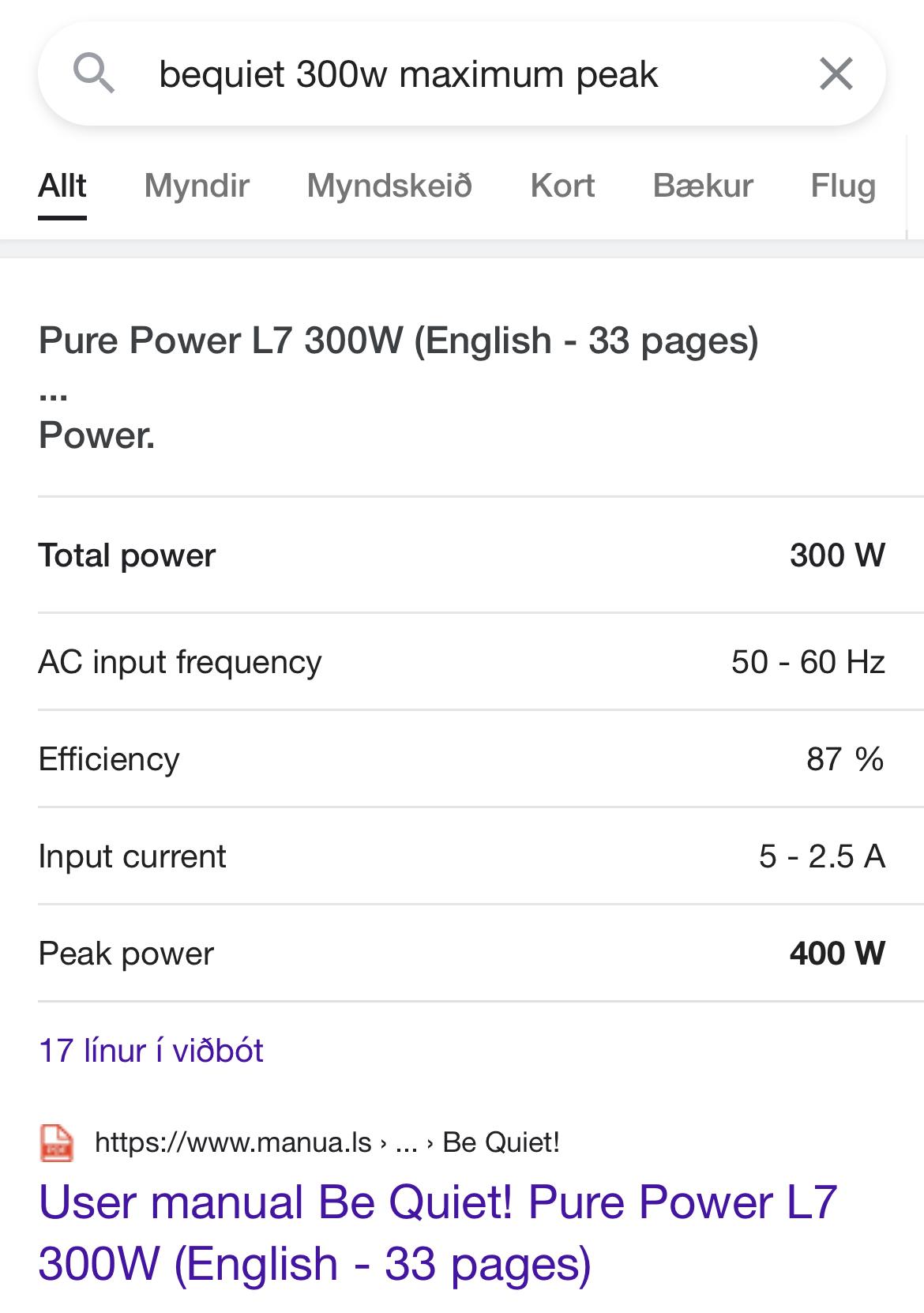Select the Input current row

462,856
